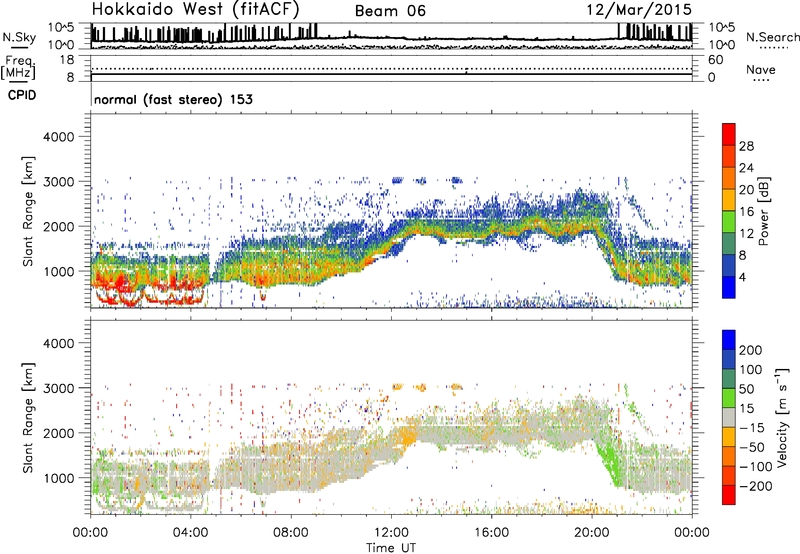Click 'Slant Range [km]' label of velocity panel
This screenshot has width=800, height=554.
click(29, 418)
